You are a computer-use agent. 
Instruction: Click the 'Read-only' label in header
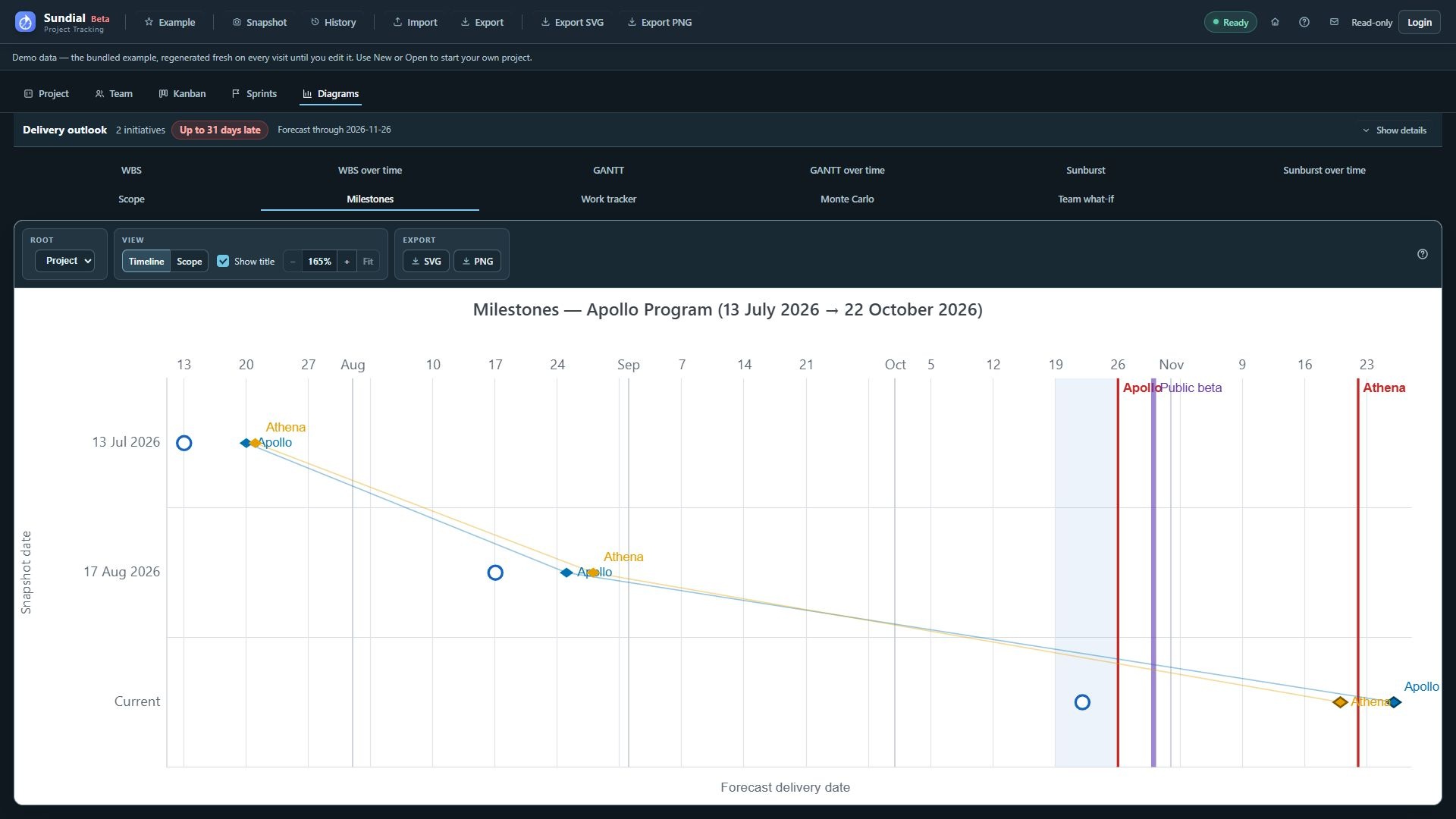(x=1372, y=23)
